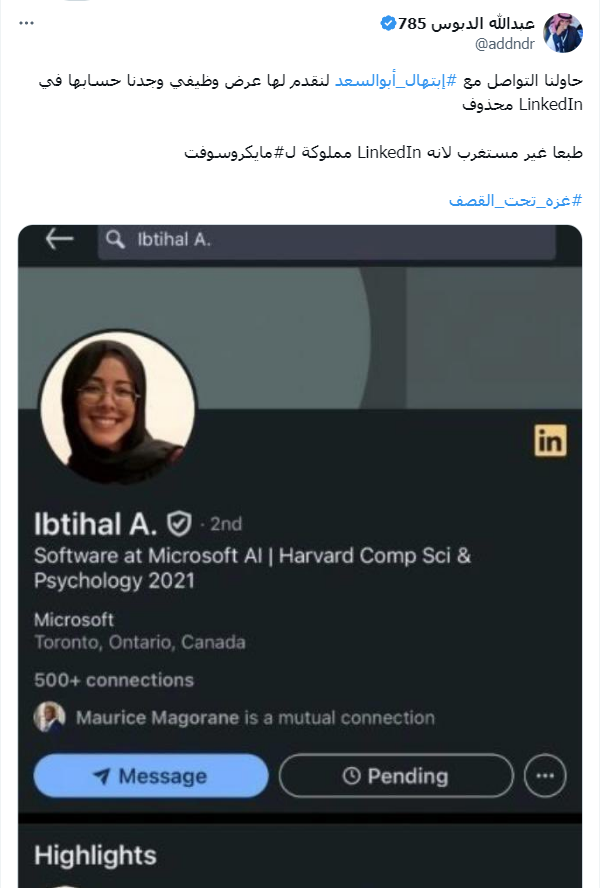Open the #إبتهال_أبوالسعد hashtag
This screenshot has height=888, width=606.
point(395,81)
